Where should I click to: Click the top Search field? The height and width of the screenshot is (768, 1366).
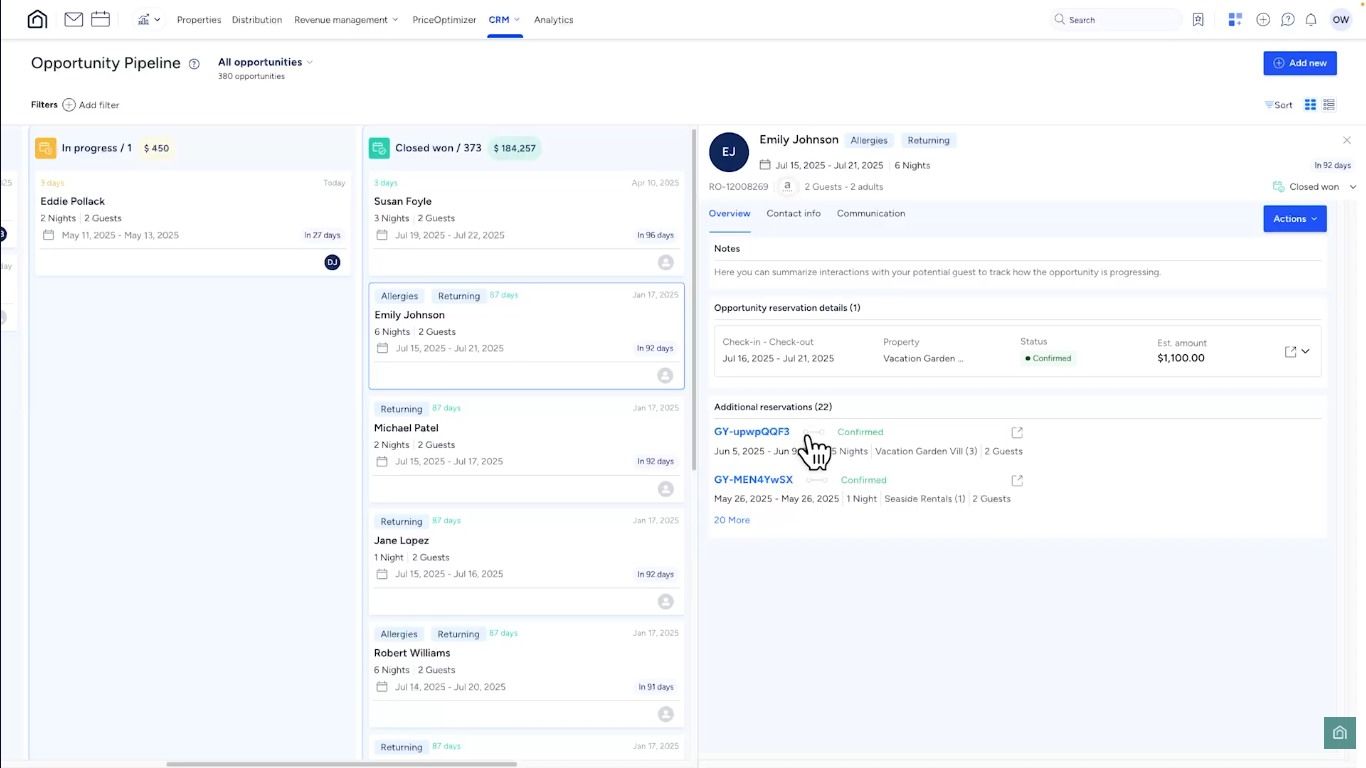point(1116,20)
